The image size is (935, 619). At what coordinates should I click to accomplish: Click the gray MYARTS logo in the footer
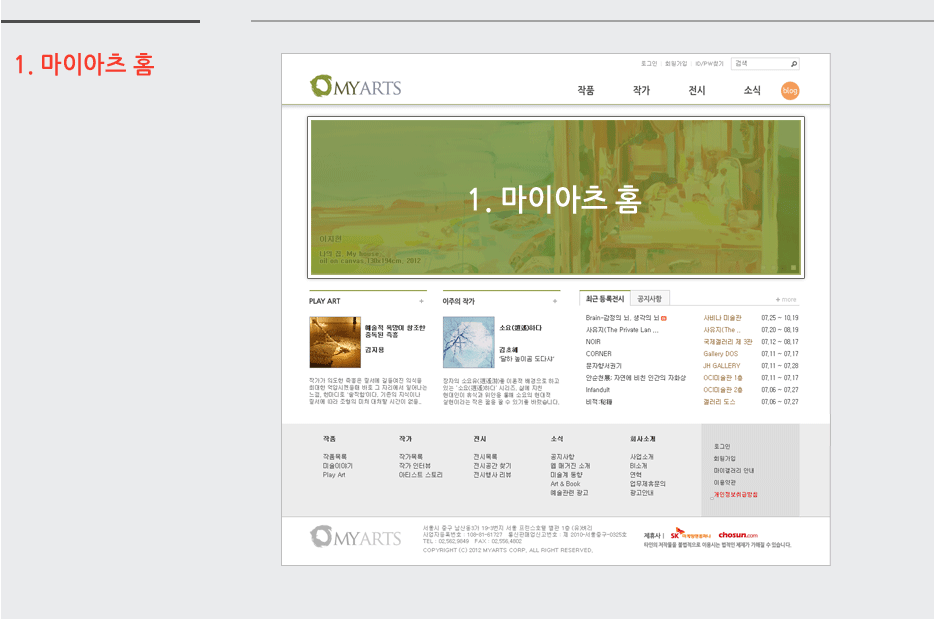tap(355, 537)
